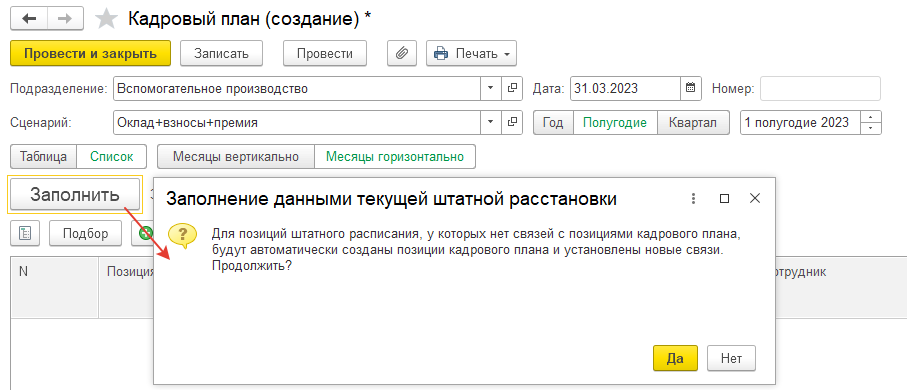
Task: Click the Подразделение input field
Action: click(x=297, y=89)
